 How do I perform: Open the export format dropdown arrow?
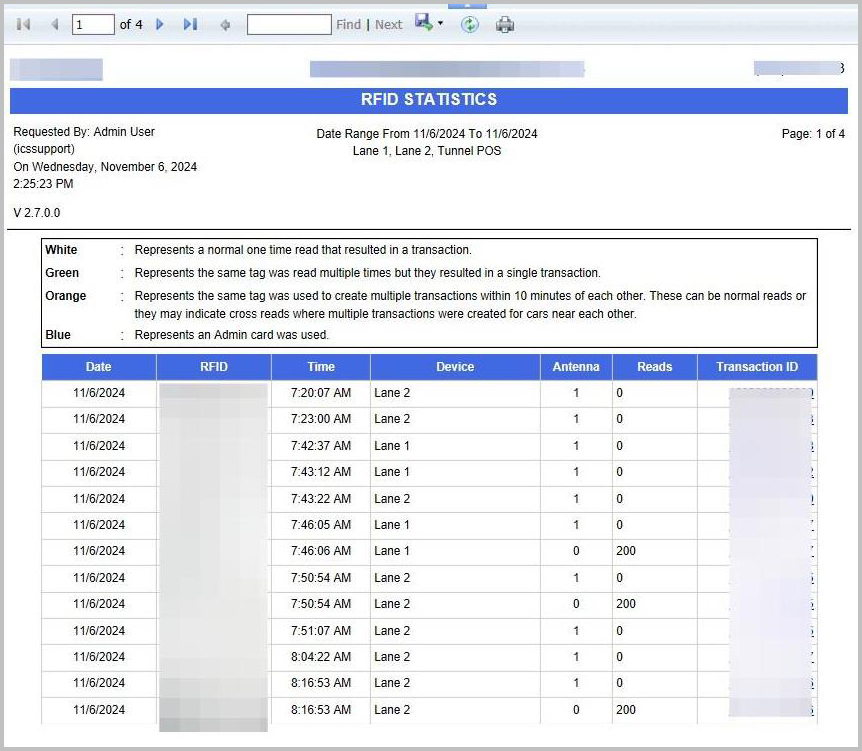click(x=440, y=24)
